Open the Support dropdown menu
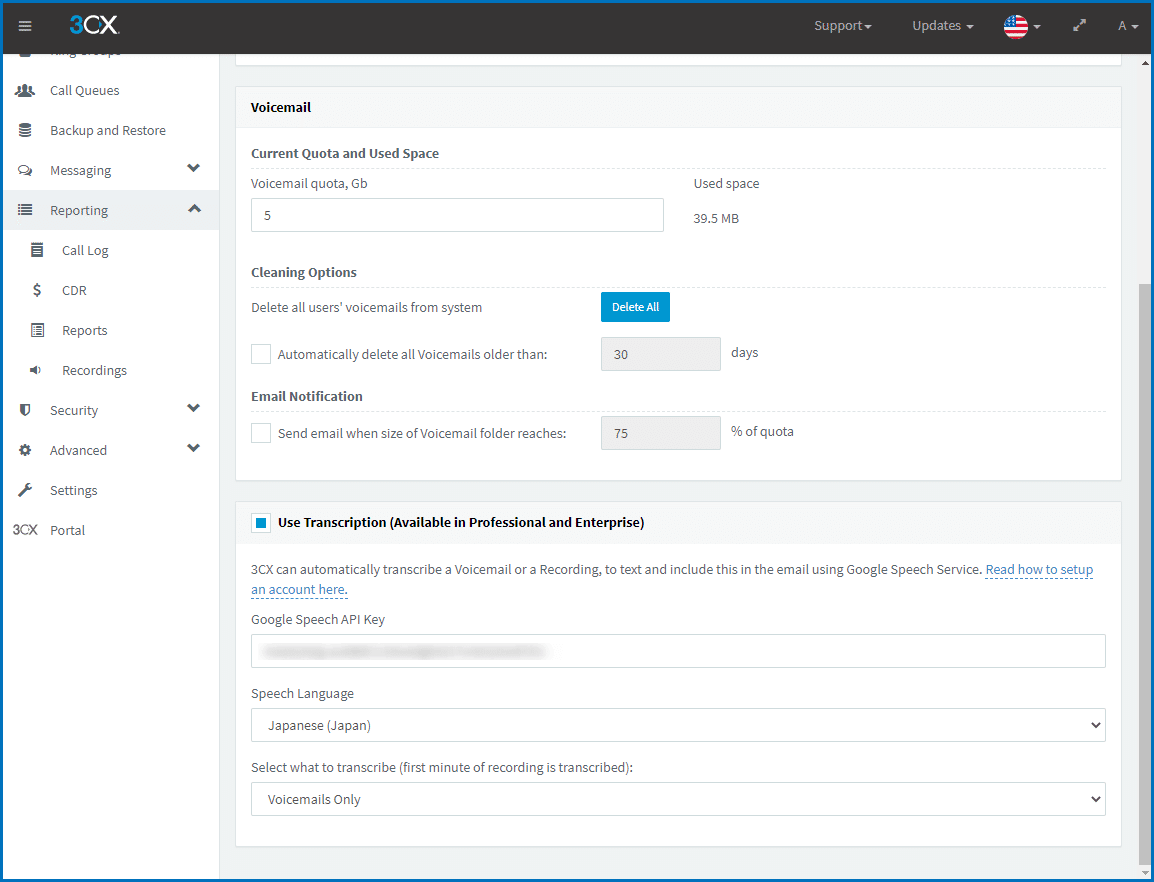Screen dimensions: 1154x882 coord(843,26)
